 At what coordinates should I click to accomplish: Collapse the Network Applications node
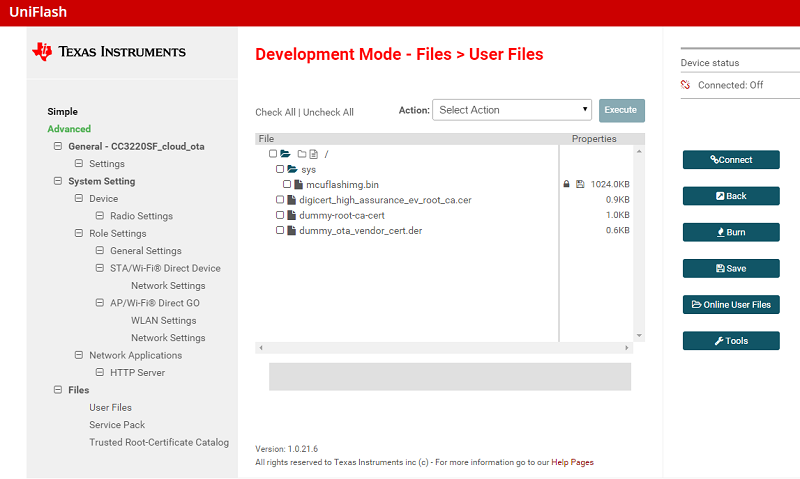click(79, 355)
